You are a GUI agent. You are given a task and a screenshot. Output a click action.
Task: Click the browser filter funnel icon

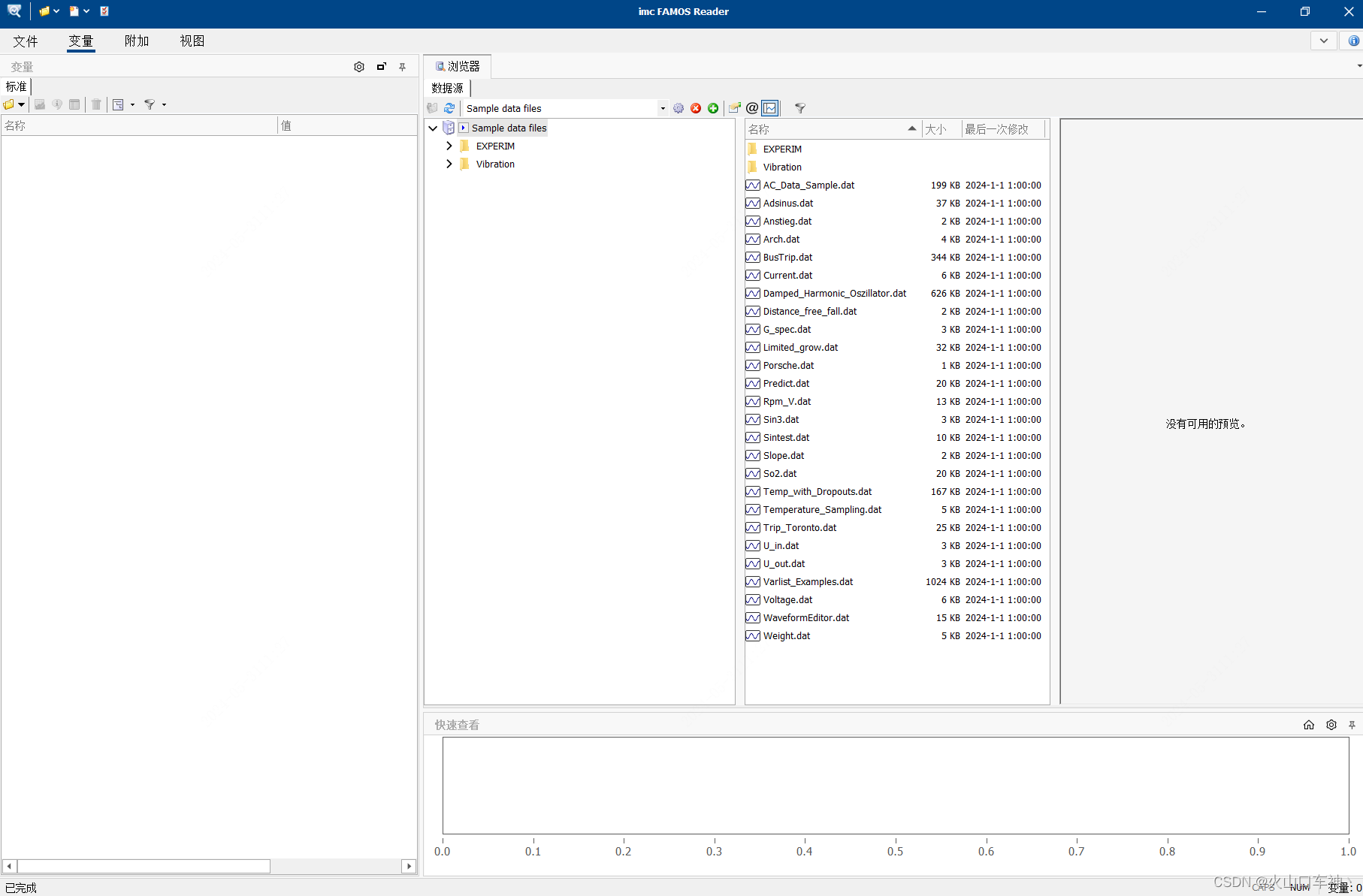(800, 108)
